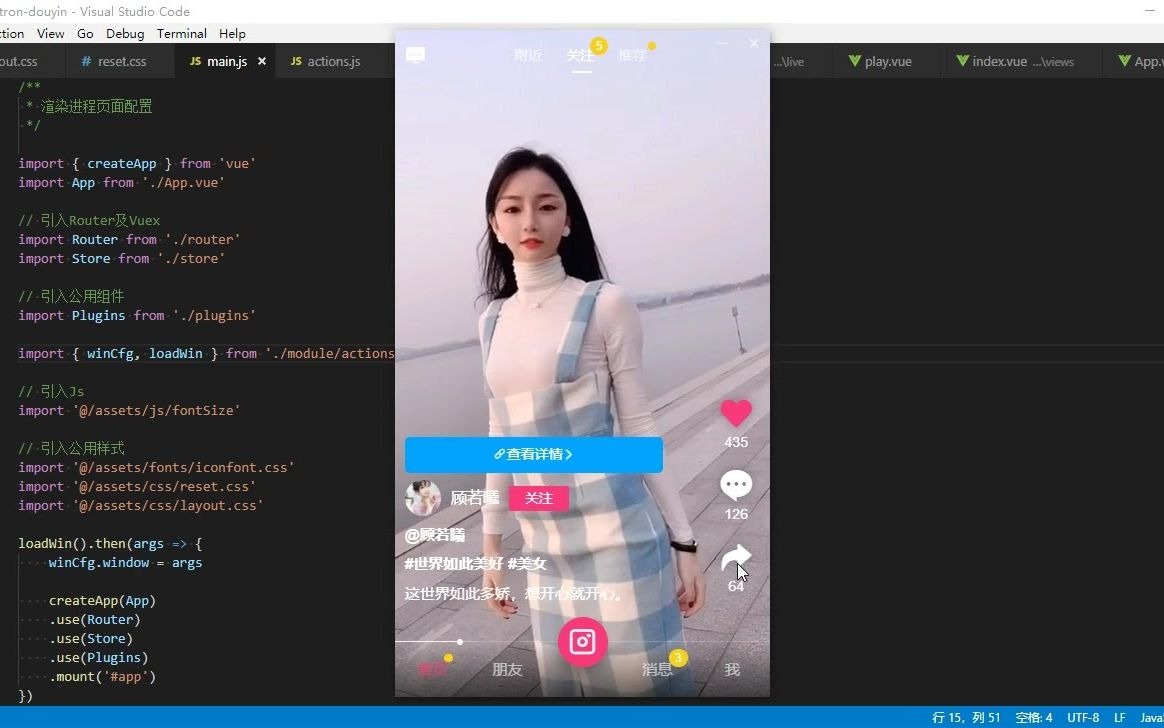
Task: Switch to the 推荐 feed tab
Action: (x=634, y=55)
